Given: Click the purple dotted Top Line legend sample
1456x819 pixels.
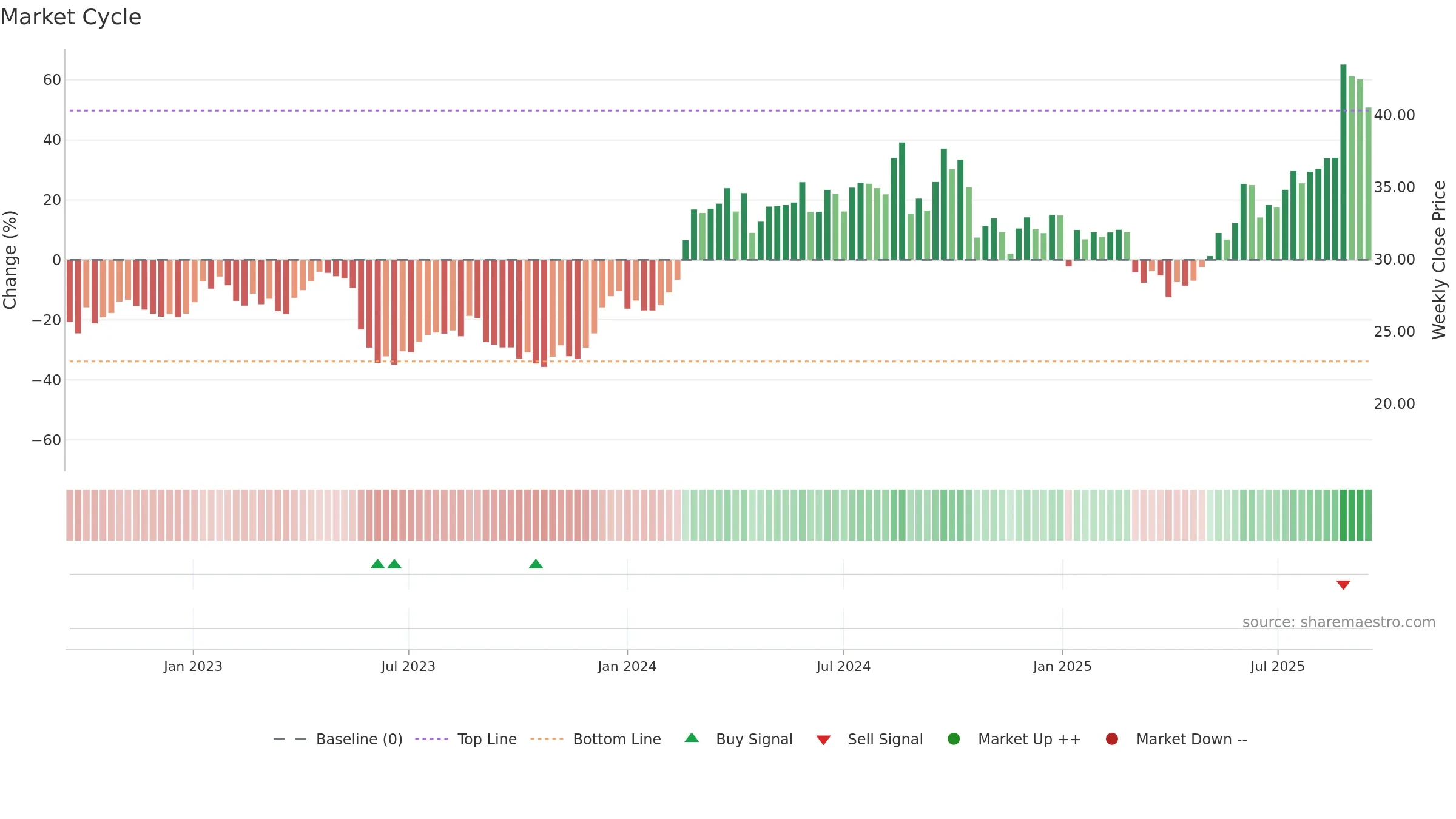Looking at the screenshot, I should pos(431,739).
